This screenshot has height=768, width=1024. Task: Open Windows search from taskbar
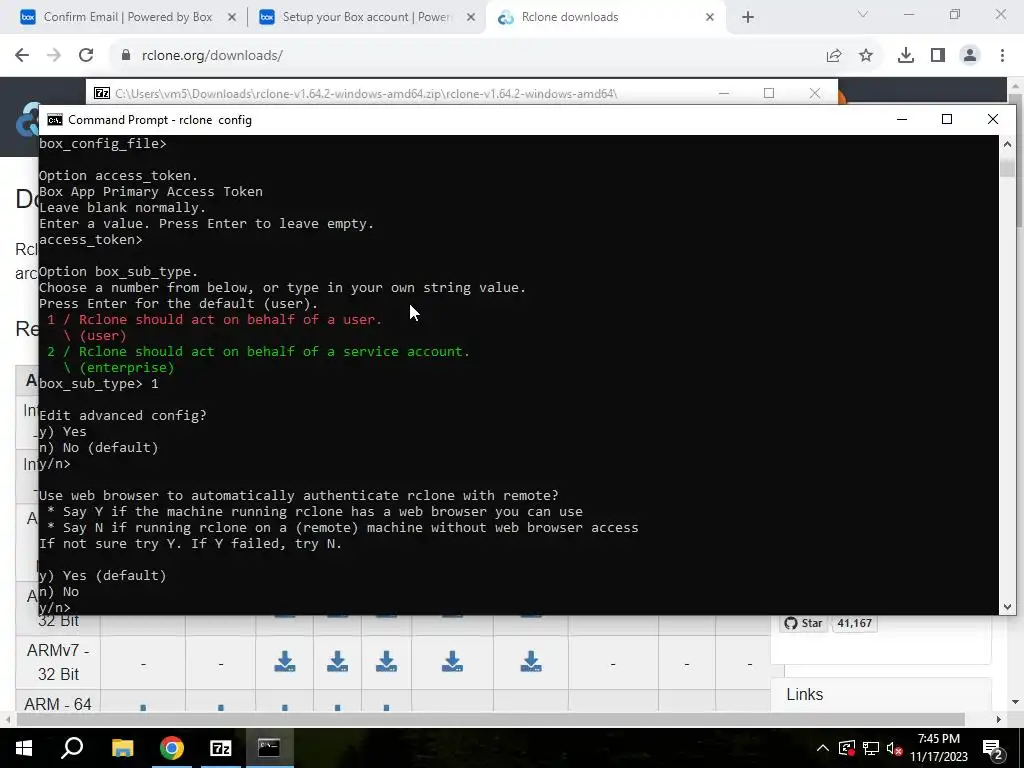coord(72,748)
